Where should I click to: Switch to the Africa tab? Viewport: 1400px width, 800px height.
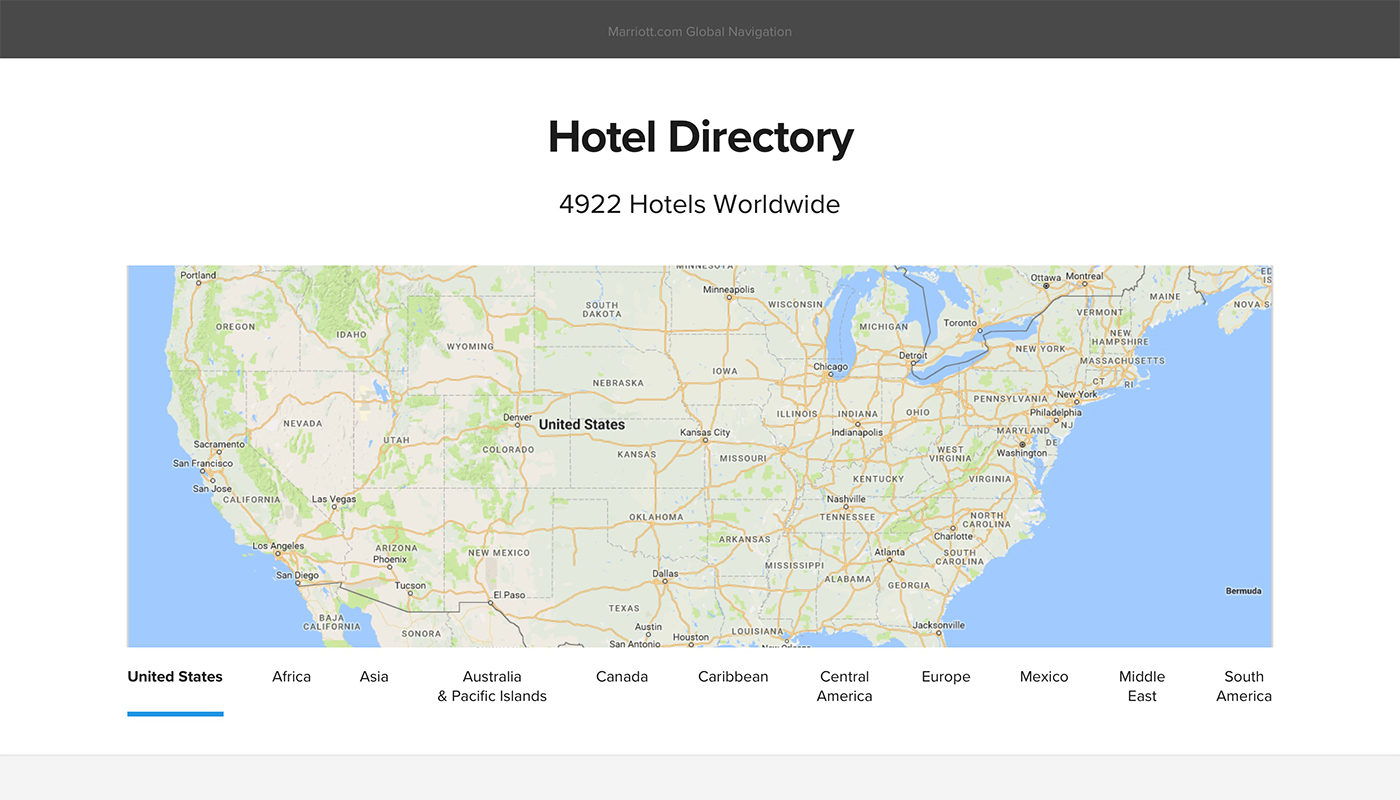click(292, 677)
